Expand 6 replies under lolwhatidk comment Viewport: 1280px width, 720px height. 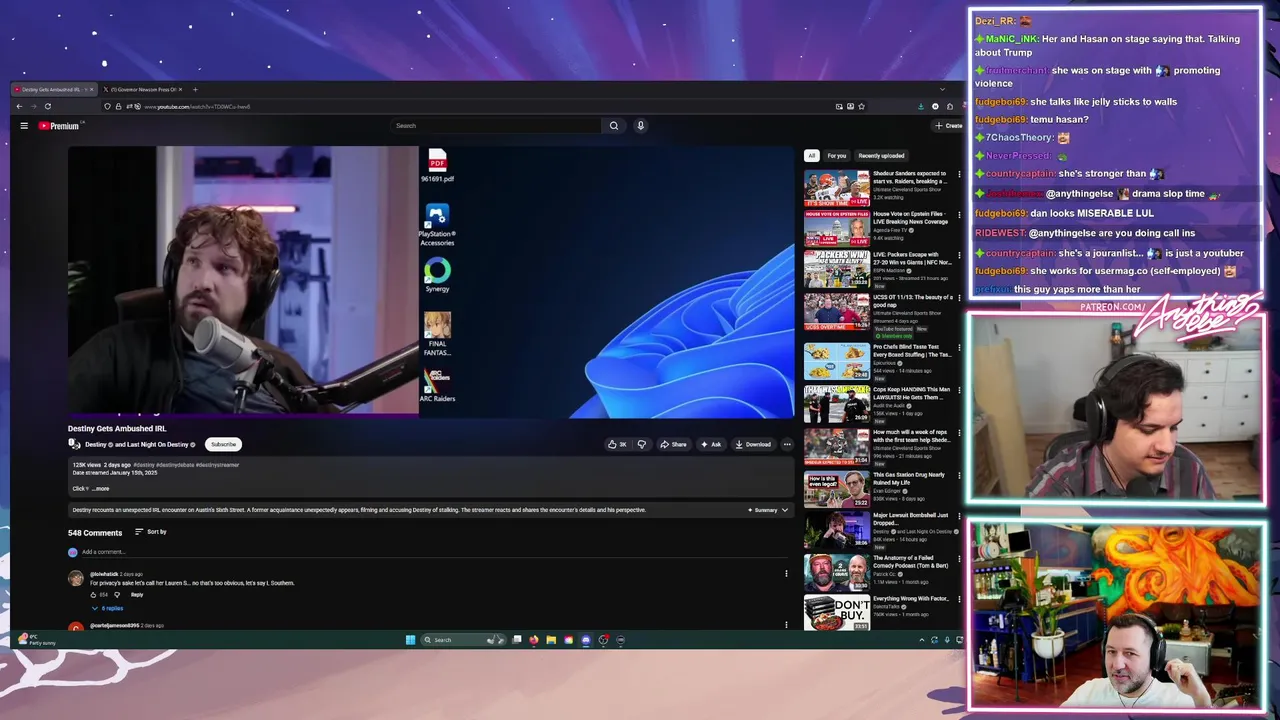coord(108,608)
